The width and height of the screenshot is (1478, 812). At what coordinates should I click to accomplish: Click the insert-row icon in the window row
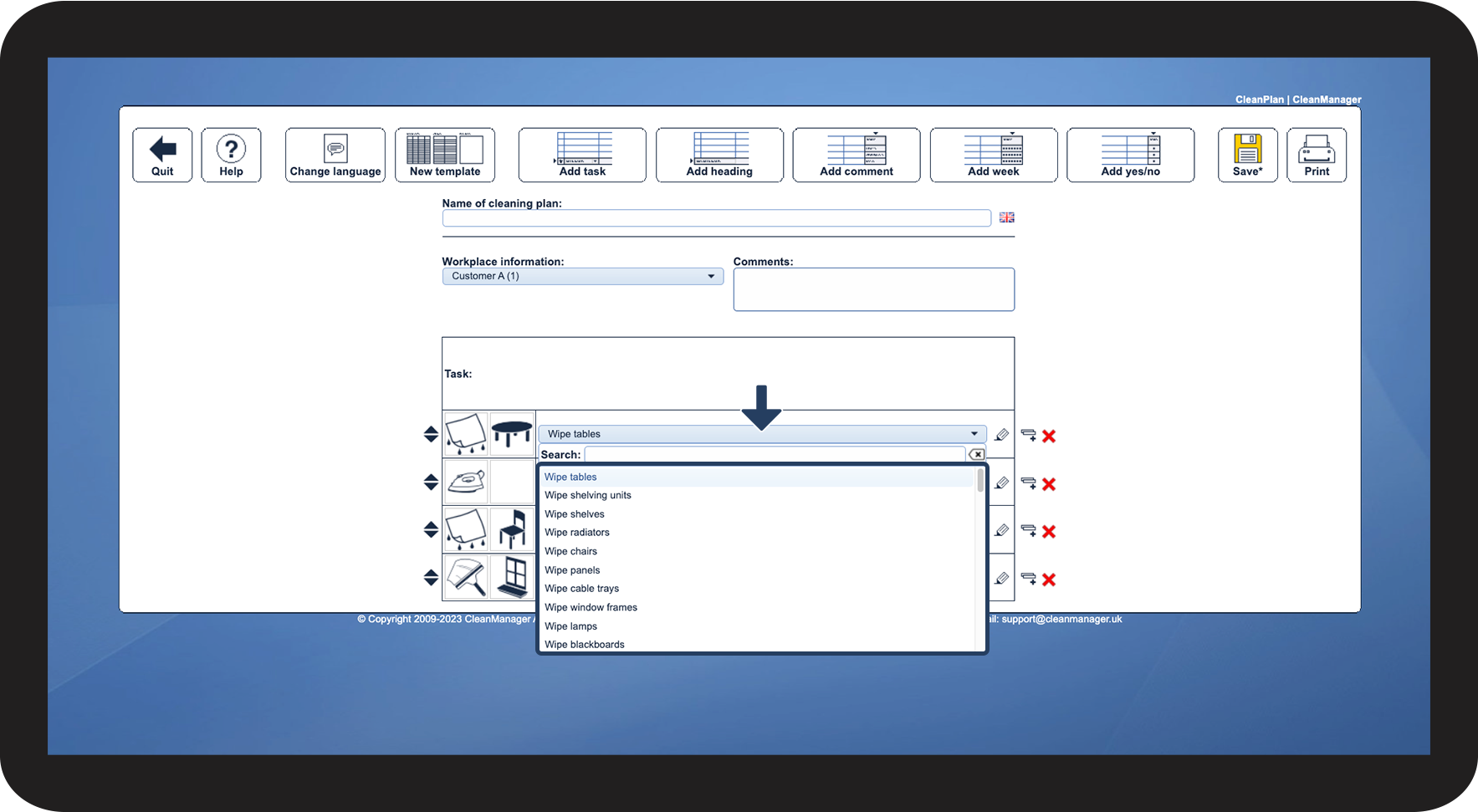(x=1029, y=579)
